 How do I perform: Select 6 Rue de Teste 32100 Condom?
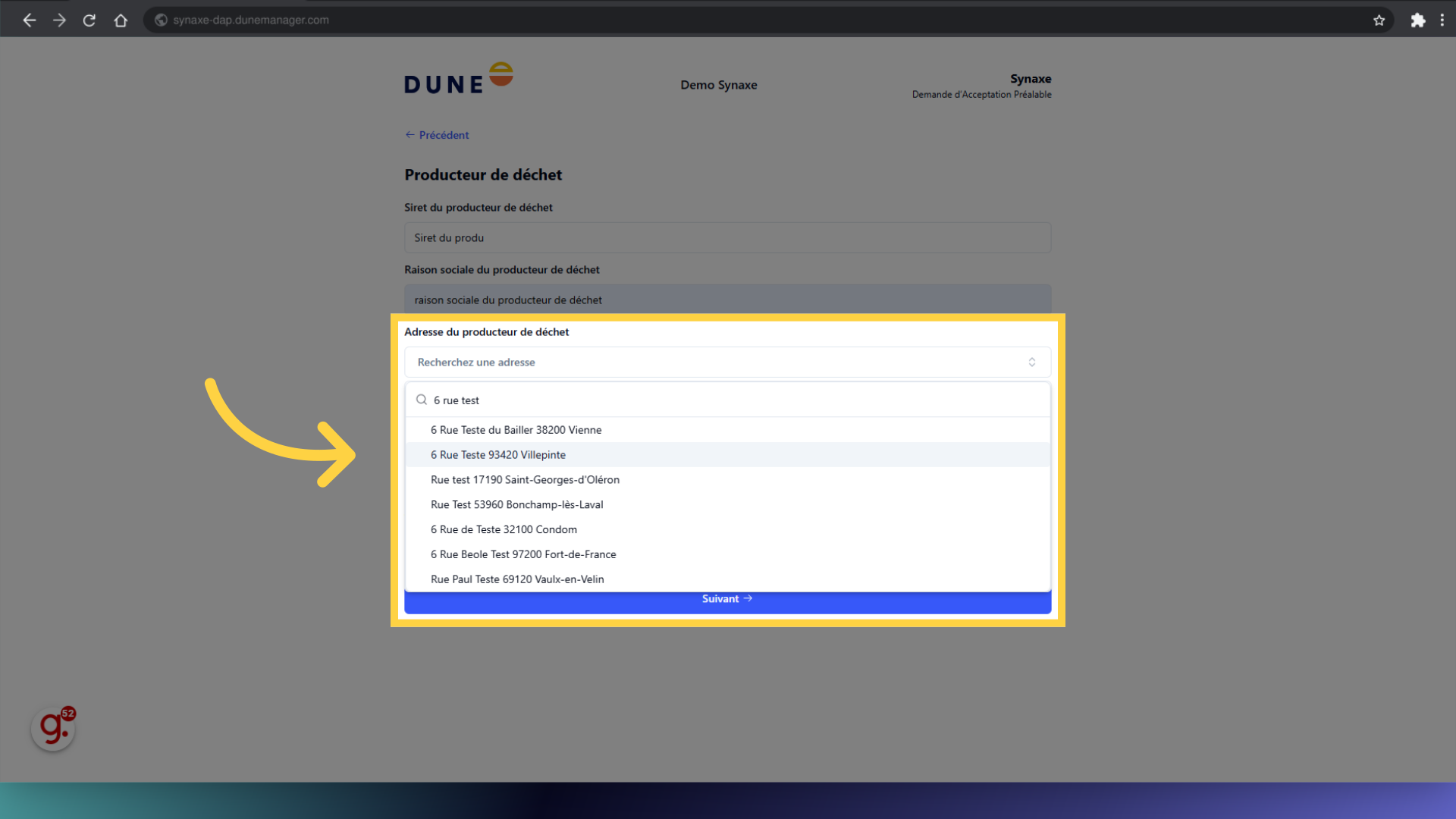(x=504, y=529)
